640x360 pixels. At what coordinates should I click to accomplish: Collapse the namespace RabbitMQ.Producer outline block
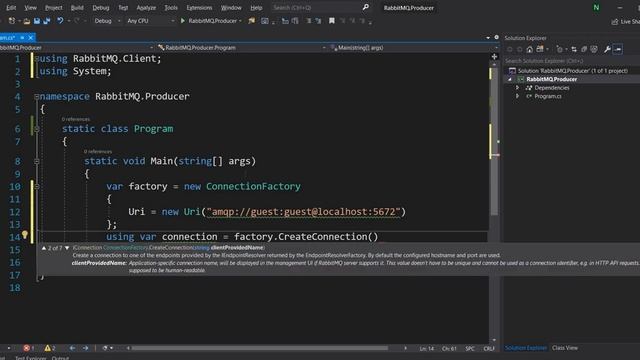(37, 97)
